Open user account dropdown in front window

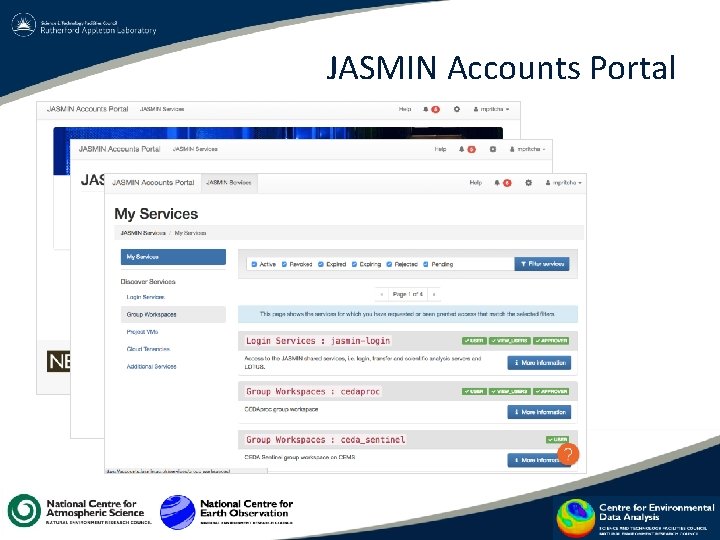pos(563,183)
